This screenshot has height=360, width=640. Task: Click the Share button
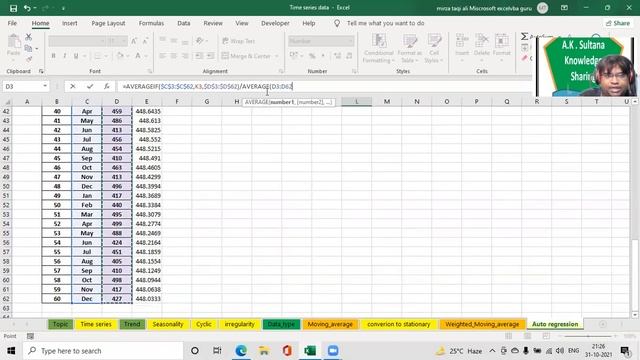(618, 23)
